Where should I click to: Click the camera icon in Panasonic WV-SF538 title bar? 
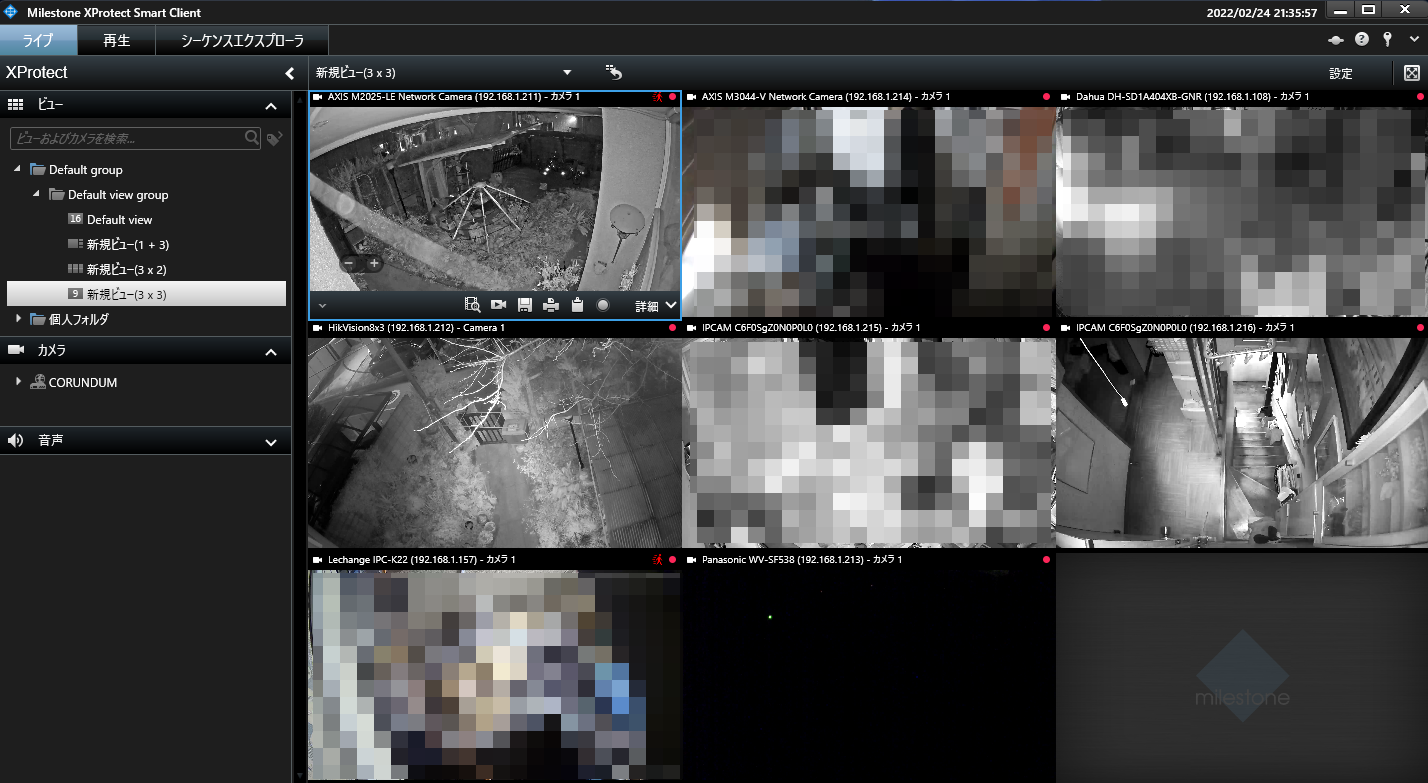[692, 560]
